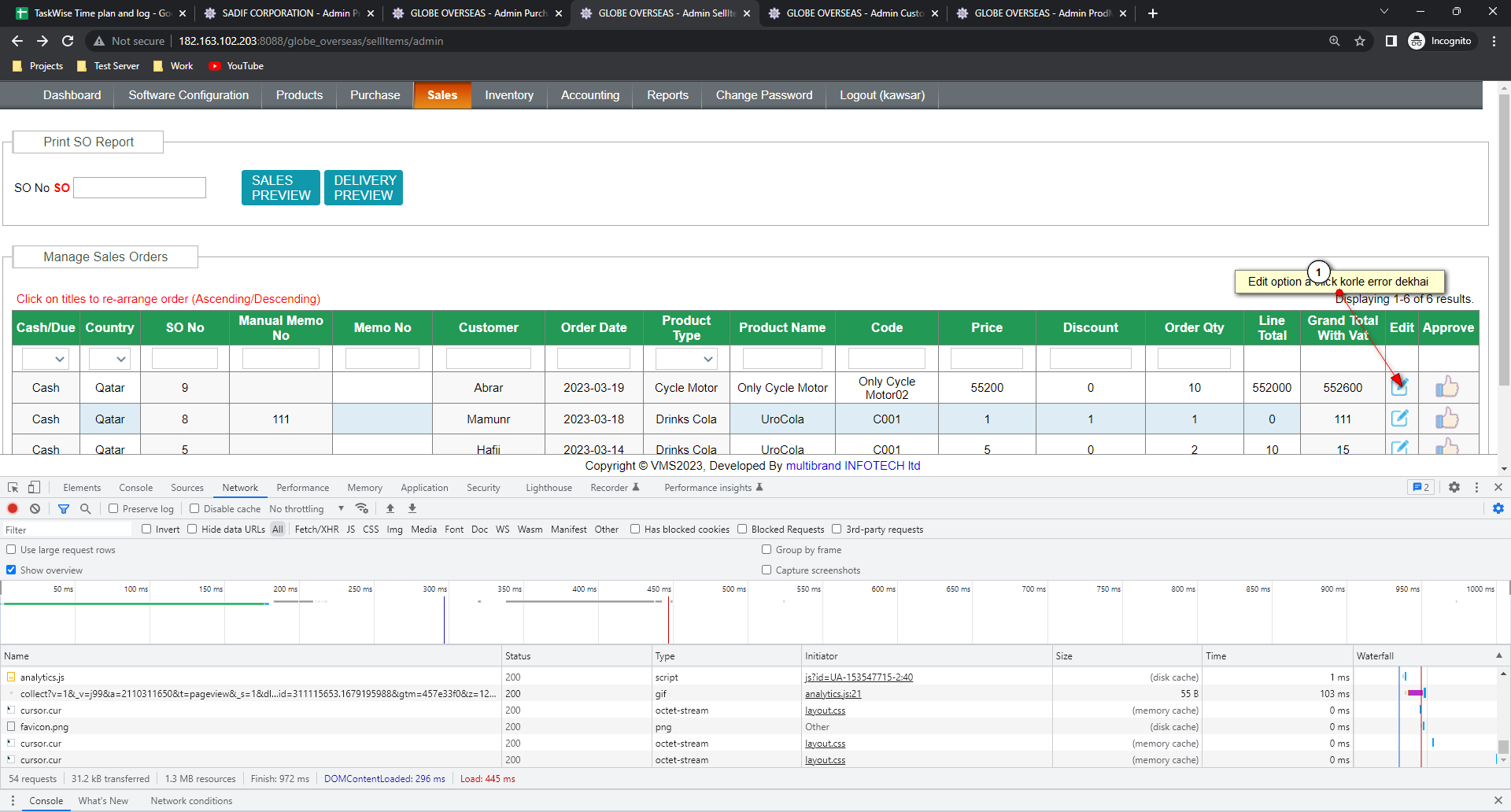
Task: Click the SO No input field
Action: (140, 187)
